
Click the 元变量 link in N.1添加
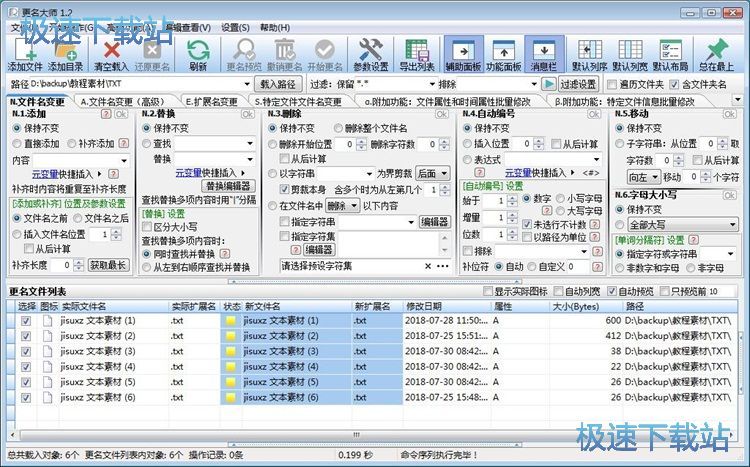tap(45, 174)
